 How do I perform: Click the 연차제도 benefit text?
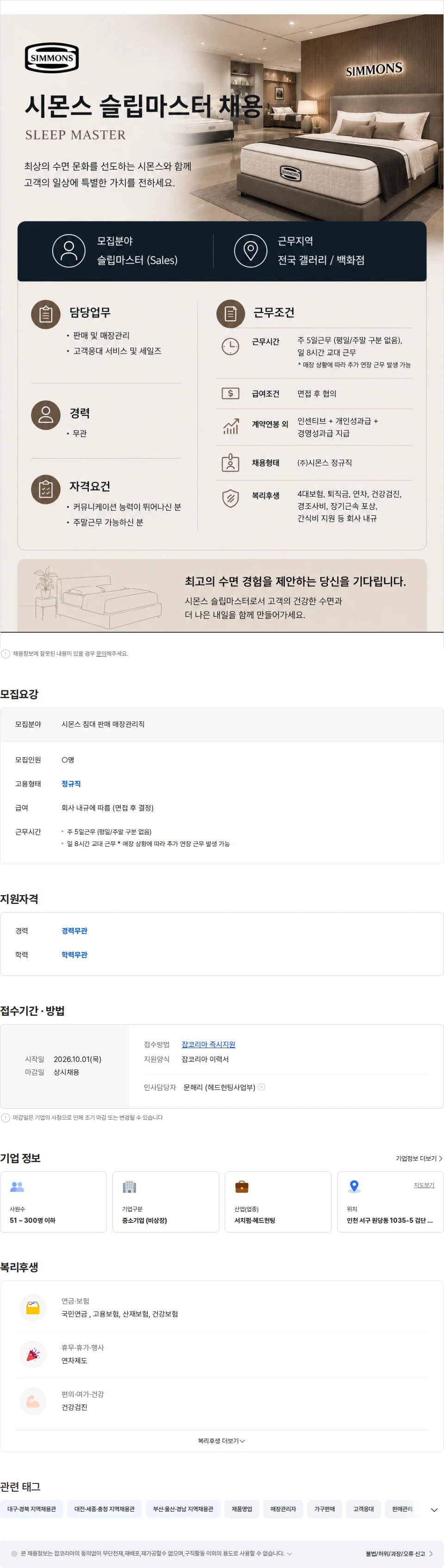[x=74, y=1361]
